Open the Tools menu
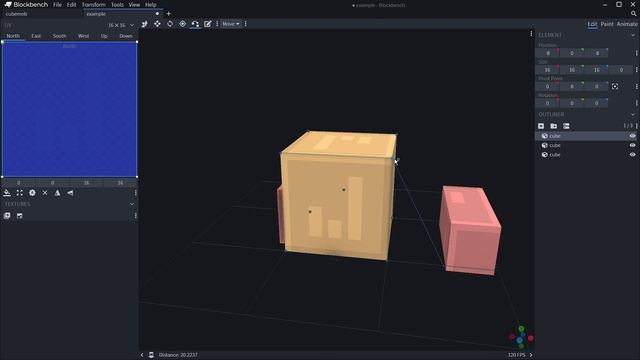 click(x=117, y=5)
